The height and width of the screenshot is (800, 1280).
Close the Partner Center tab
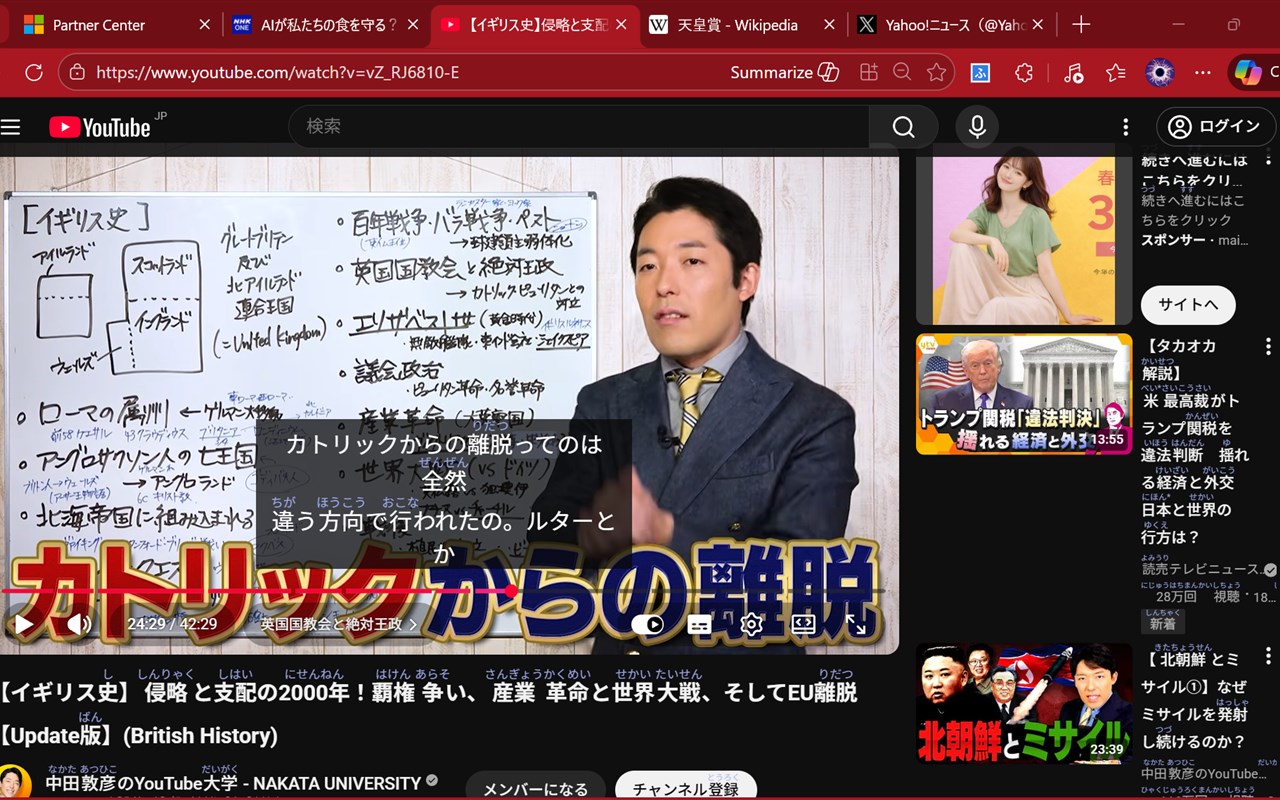pyautogui.click(x=205, y=25)
